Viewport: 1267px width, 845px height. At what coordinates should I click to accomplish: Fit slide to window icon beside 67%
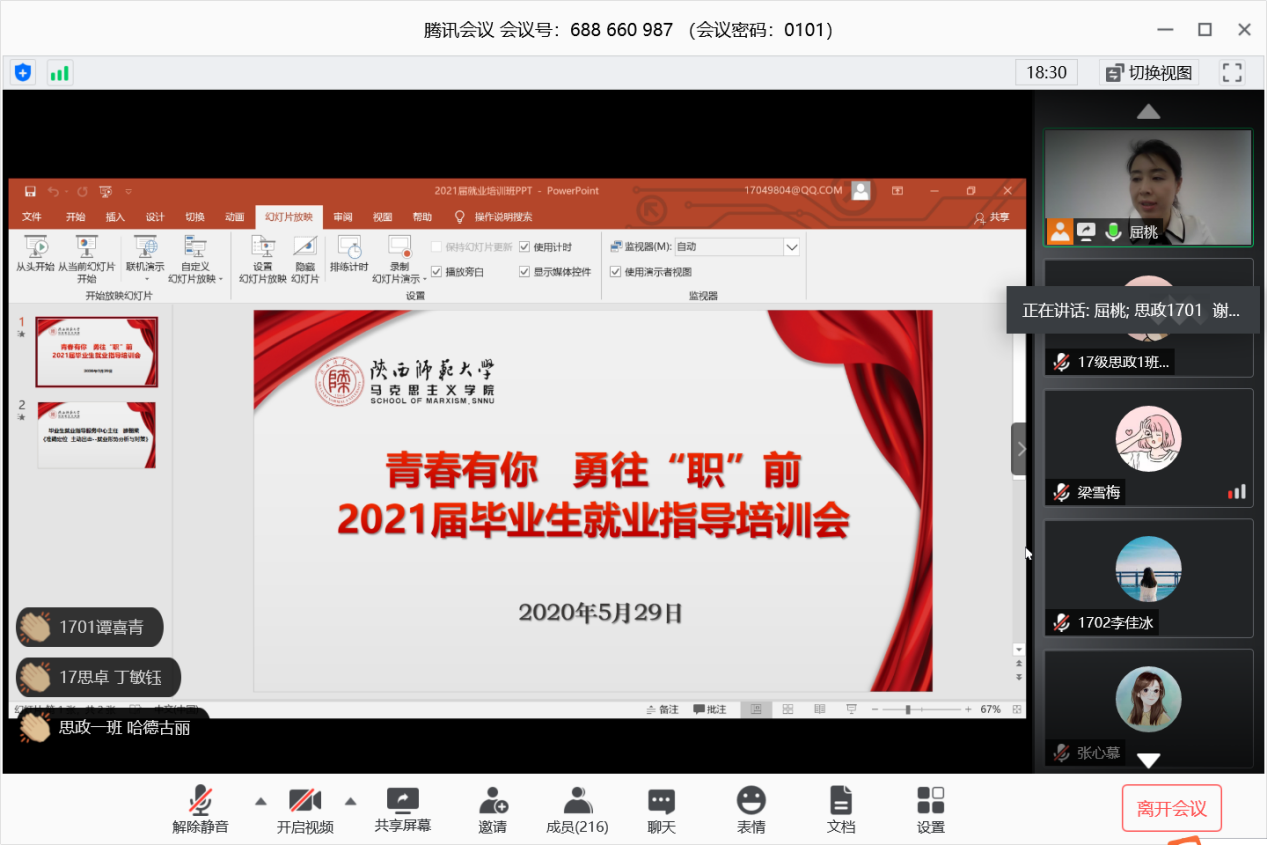click(1015, 709)
